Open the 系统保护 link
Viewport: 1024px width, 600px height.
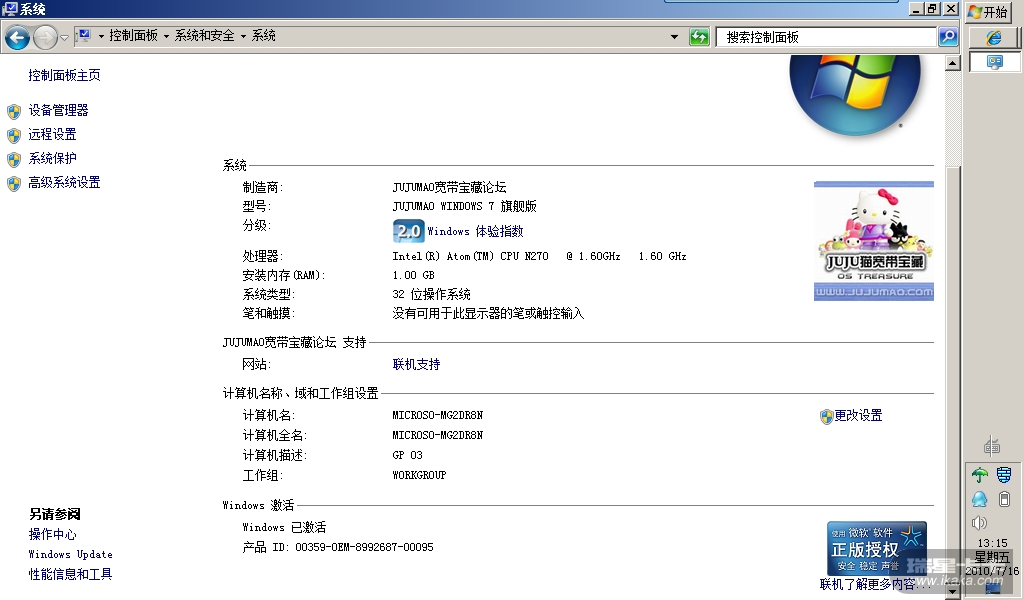tap(52, 158)
